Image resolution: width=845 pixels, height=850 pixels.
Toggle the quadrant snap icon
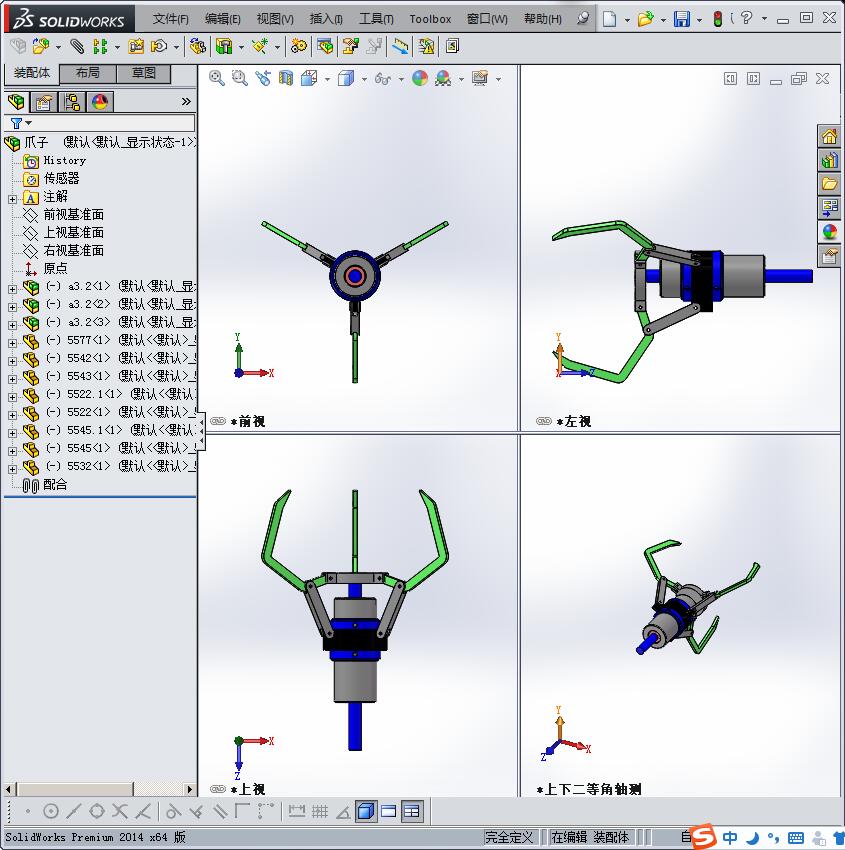coord(97,812)
